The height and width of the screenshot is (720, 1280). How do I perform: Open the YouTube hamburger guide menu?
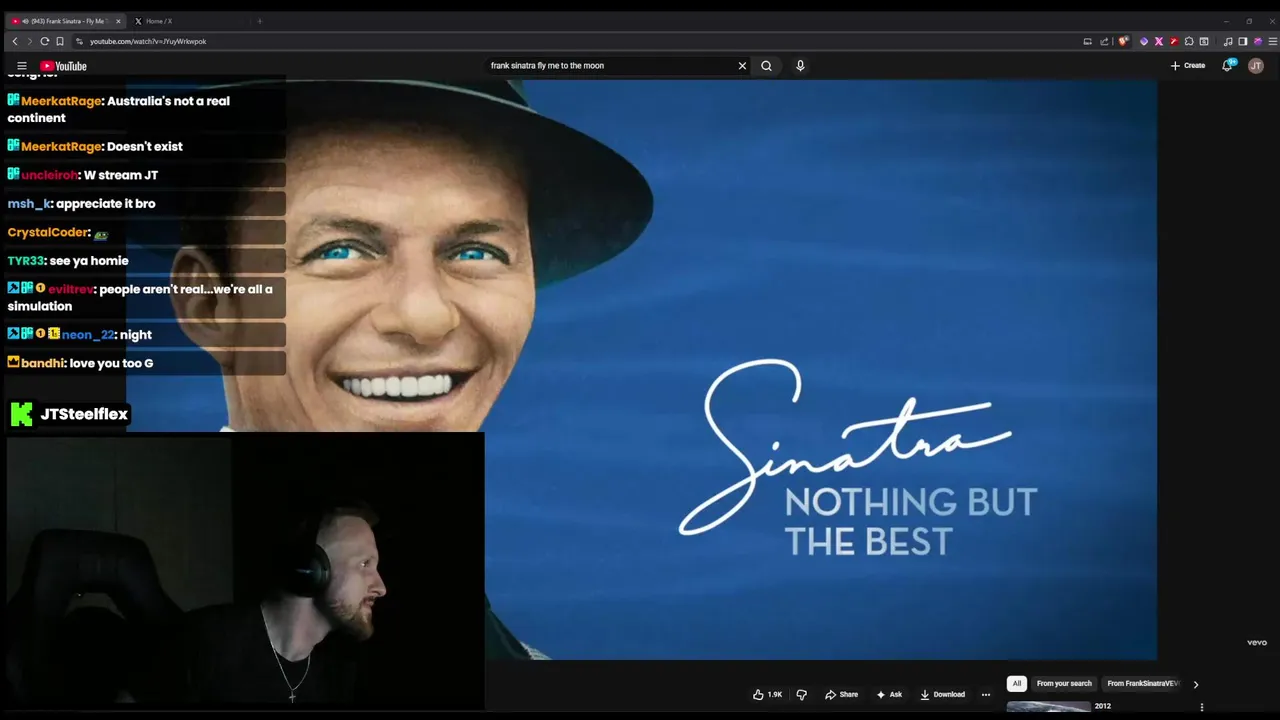click(21, 66)
